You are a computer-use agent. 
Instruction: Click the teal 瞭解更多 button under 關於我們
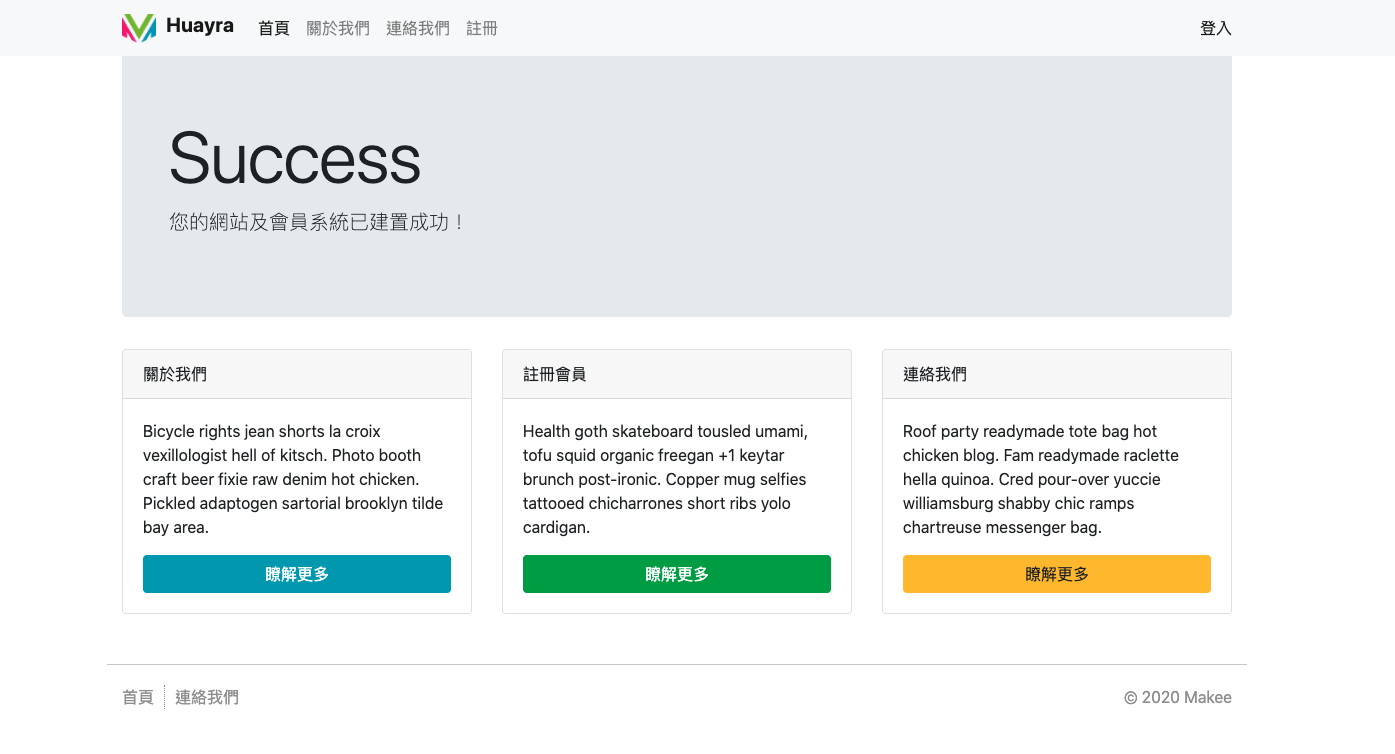(x=297, y=574)
